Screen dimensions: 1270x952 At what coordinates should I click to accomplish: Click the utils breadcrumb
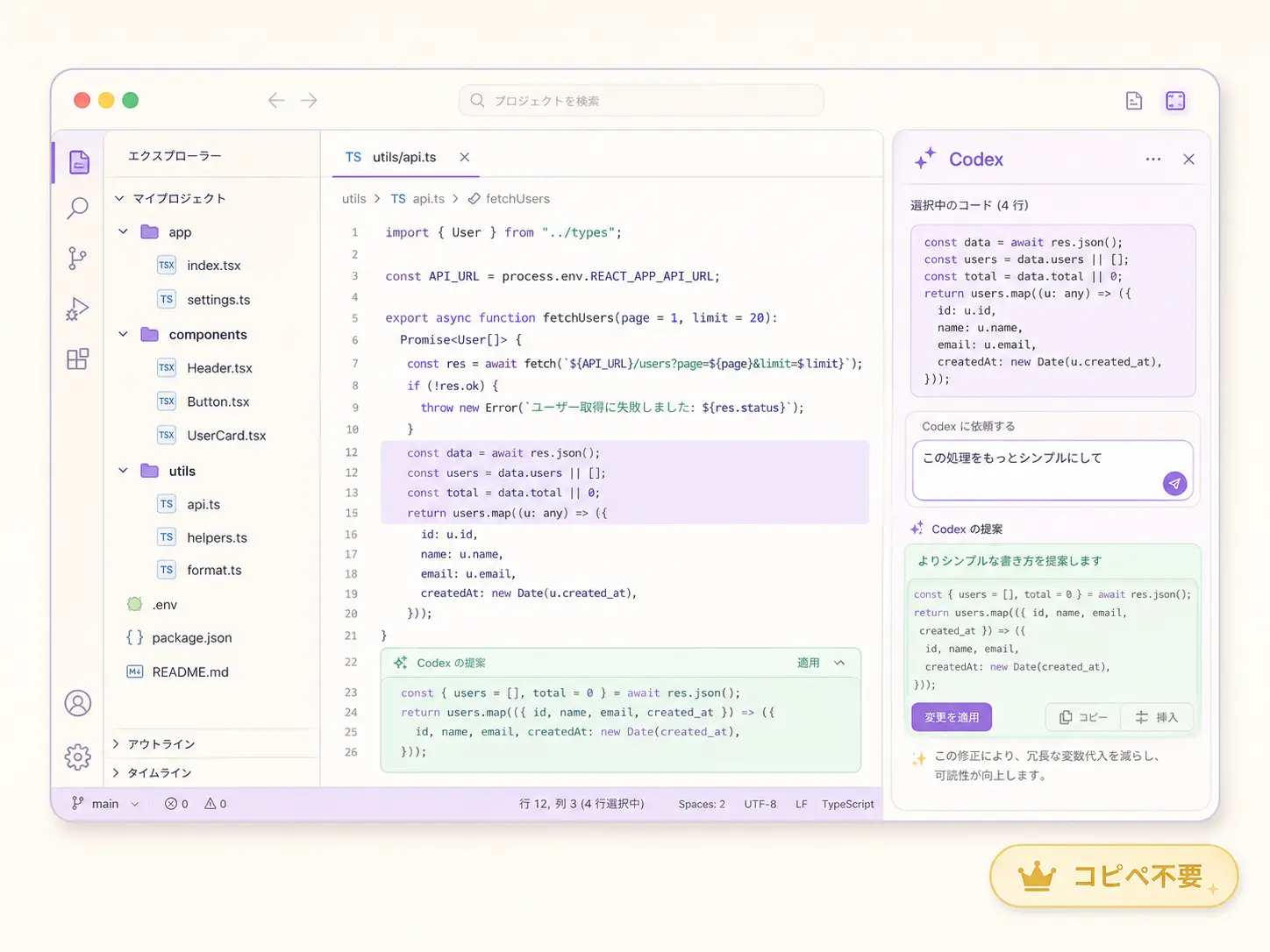click(x=354, y=199)
